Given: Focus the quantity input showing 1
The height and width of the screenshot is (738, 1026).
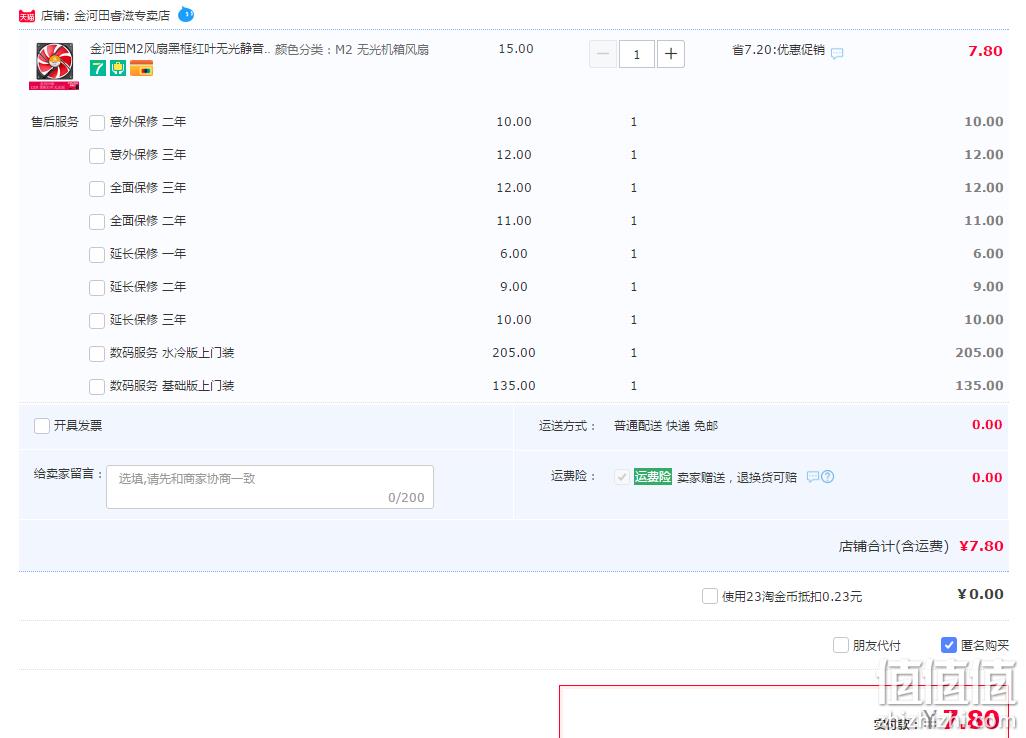Looking at the screenshot, I should [x=637, y=54].
